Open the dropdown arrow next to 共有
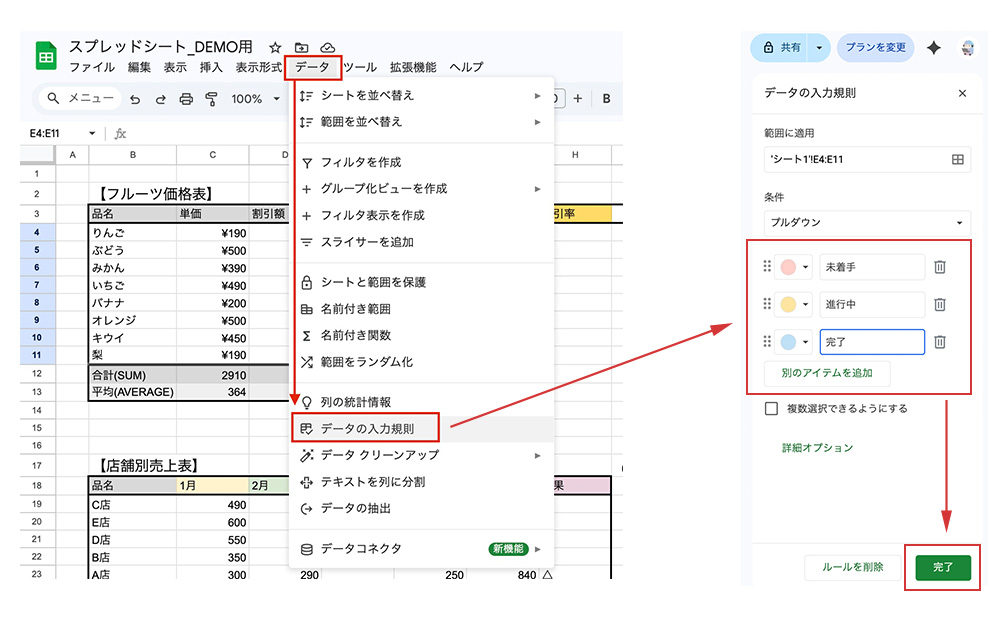 coord(820,48)
